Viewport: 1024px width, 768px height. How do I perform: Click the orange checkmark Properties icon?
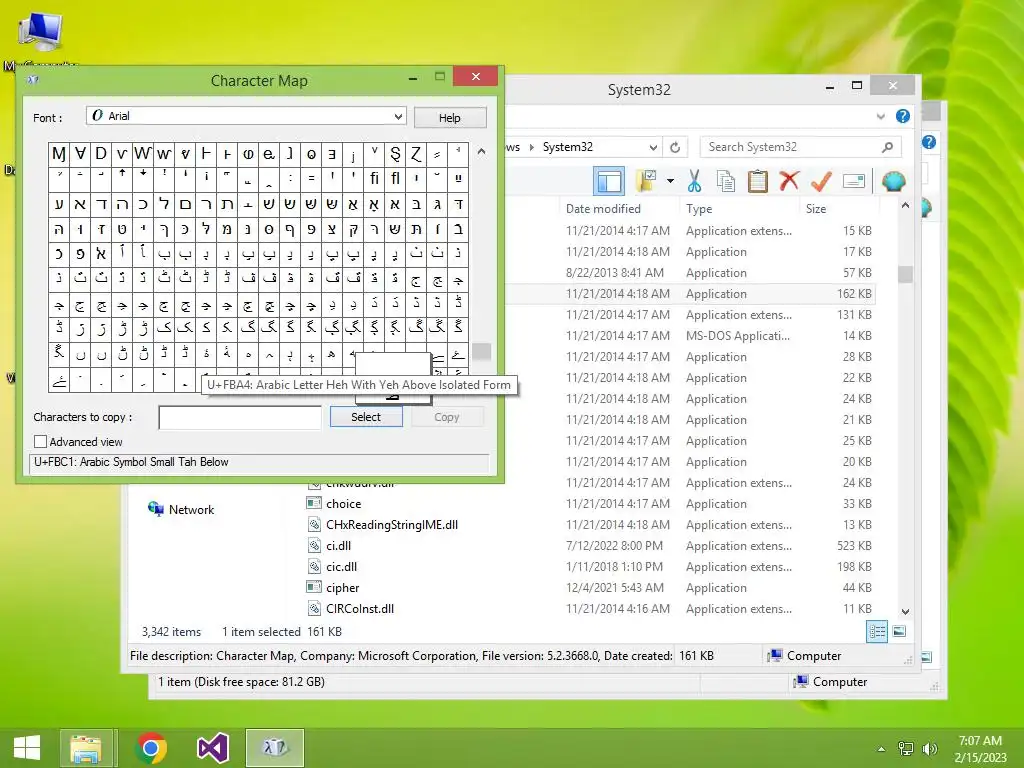point(821,181)
